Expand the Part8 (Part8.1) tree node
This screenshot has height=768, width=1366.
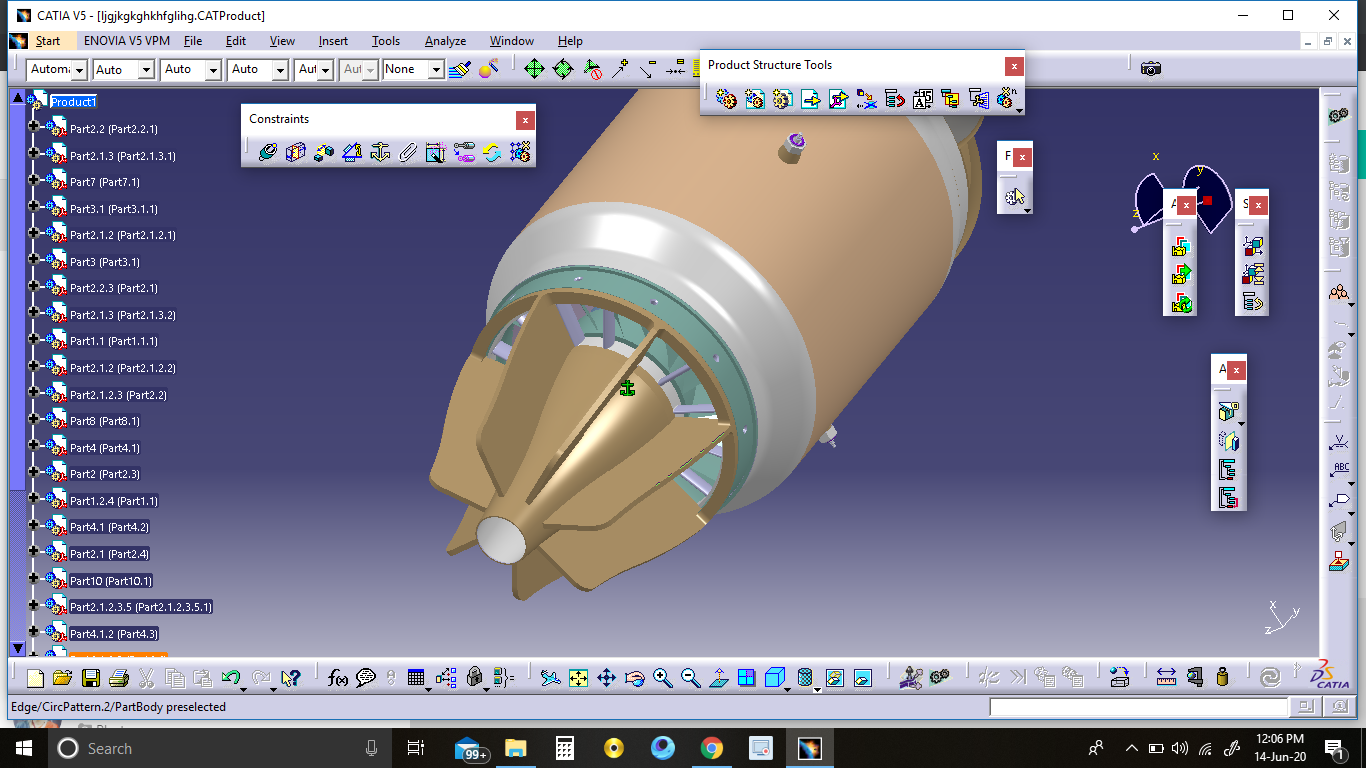tap(33, 420)
